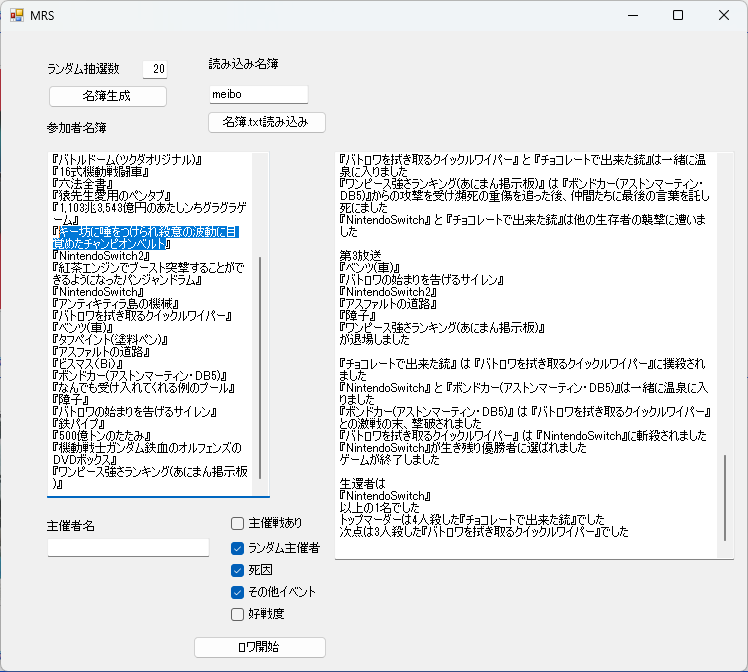
Task: Click the 名簿生成 button
Action: click(x=106, y=96)
